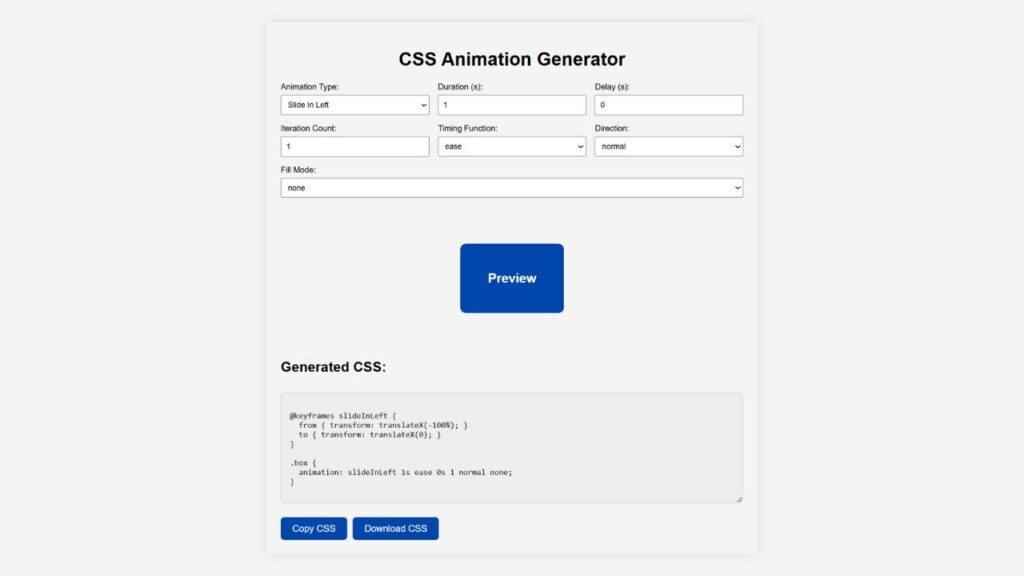Click the Fill Mode chevron icon
Screen dimensions: 1024x576
coord(736,187)
